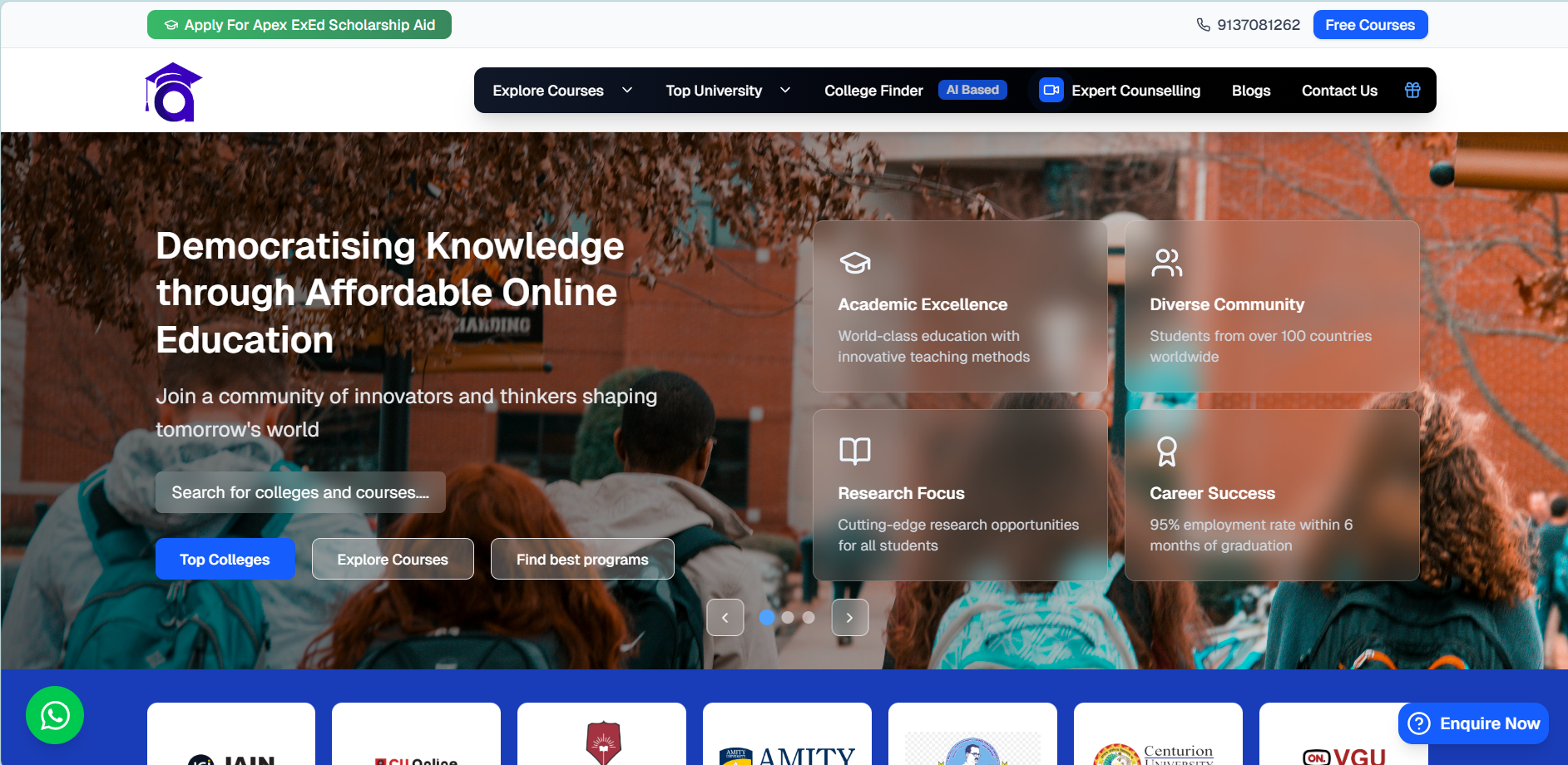This screenshot has width=1568, height=765.
Task: Select the third carousel slide indicator
Action: [808, 617]
